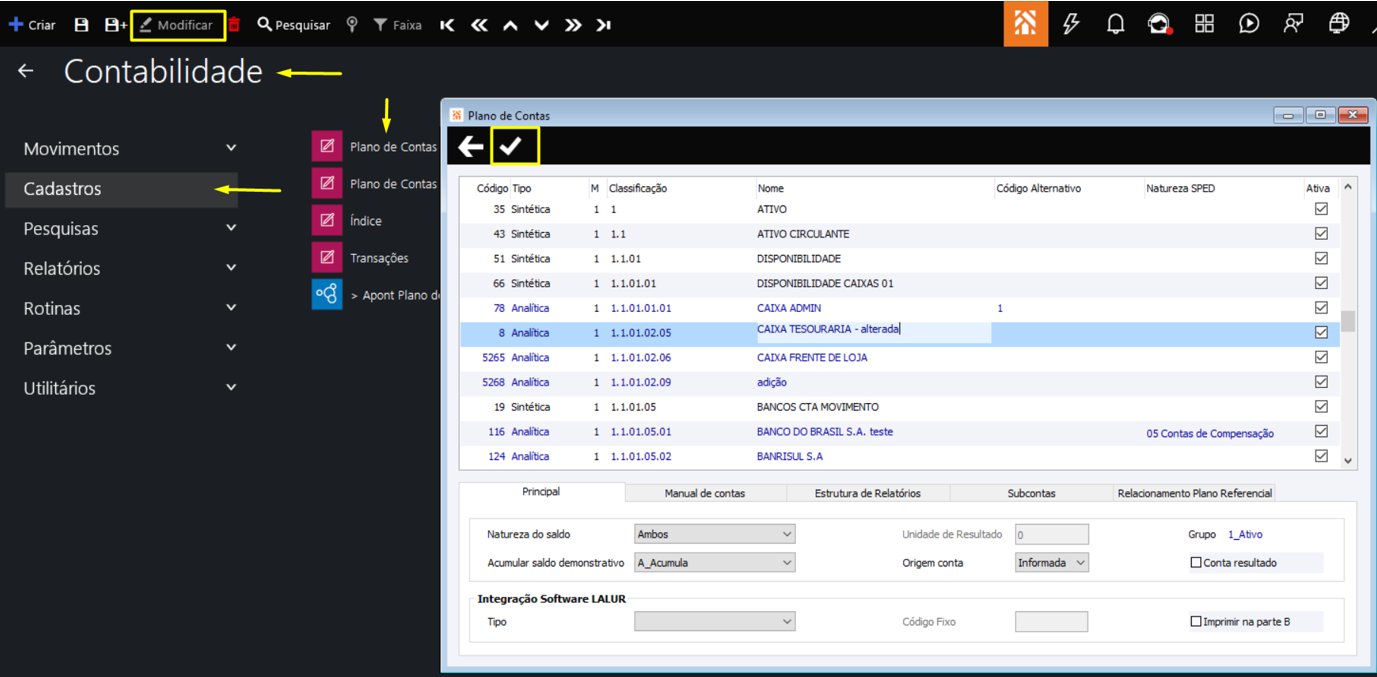The image size is (1377, 677).
Task: Toggle Ativa checkbox for BANCOS CTA MOVIMENTO row
Action: click(x=1321, y=407)
